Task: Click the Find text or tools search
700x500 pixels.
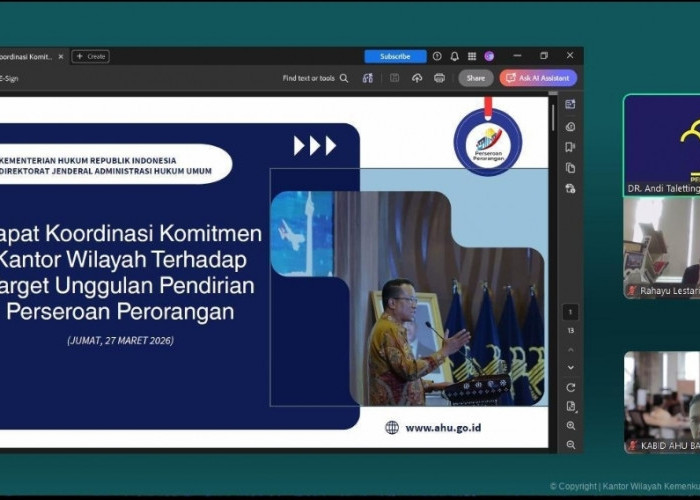Action: 315,78
